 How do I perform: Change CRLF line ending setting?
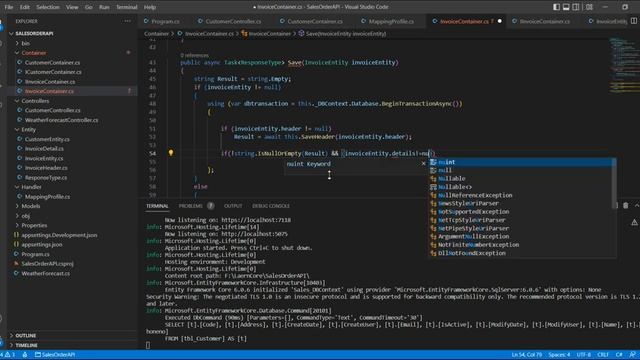pyautogui.click(x=603, y=355)
